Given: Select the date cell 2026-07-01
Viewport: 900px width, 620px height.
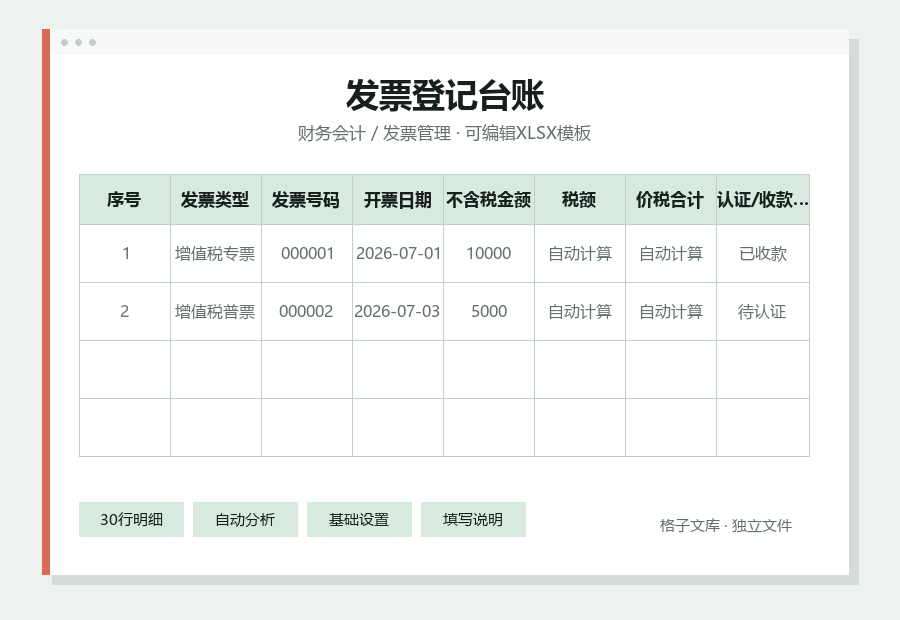Looking at the screenshot, I should [398, 254].
